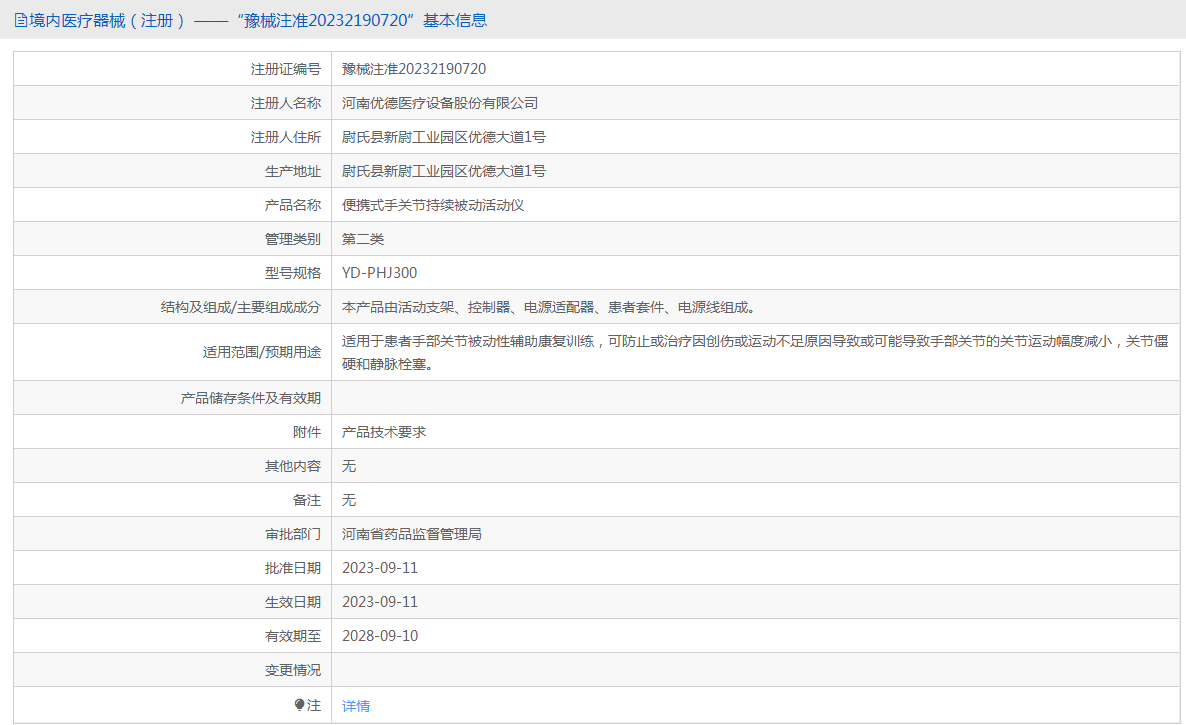Select intended-use text starting 适用于患者手部关节

click(755, 352)
